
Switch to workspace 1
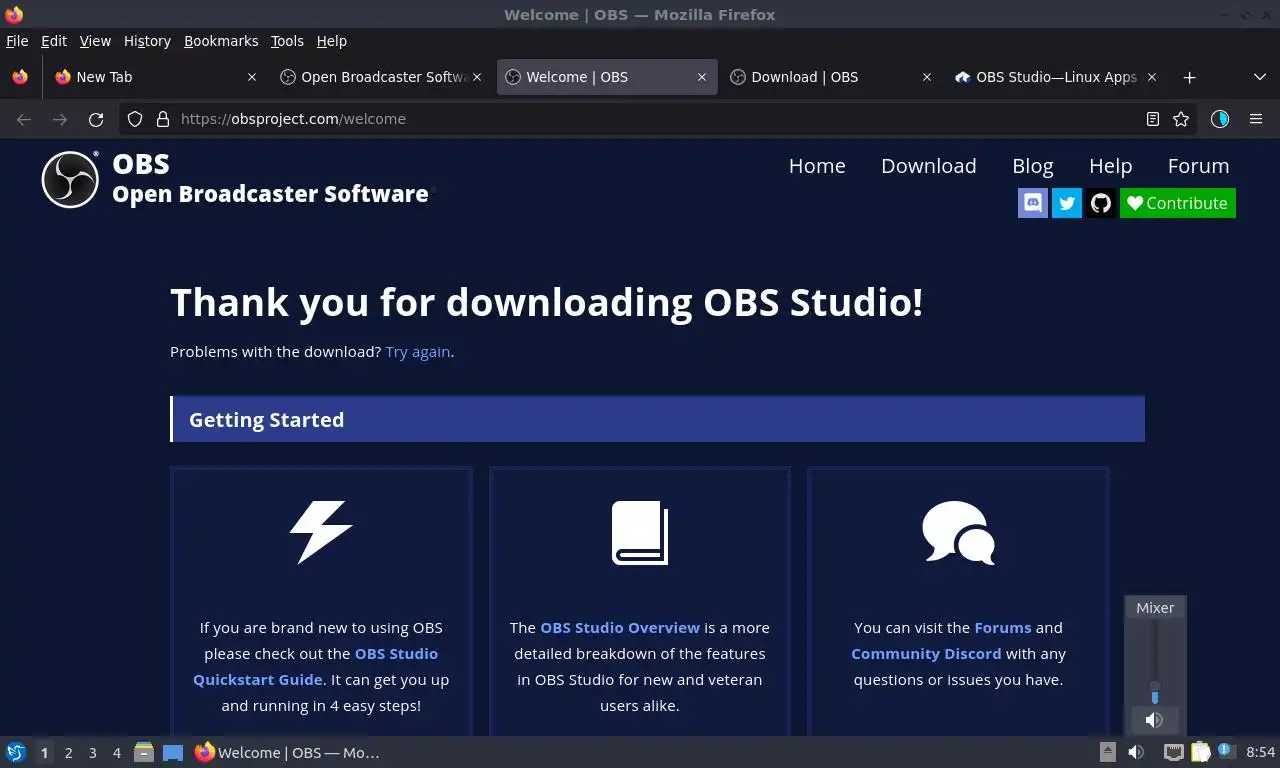click(x=44, y=753)
